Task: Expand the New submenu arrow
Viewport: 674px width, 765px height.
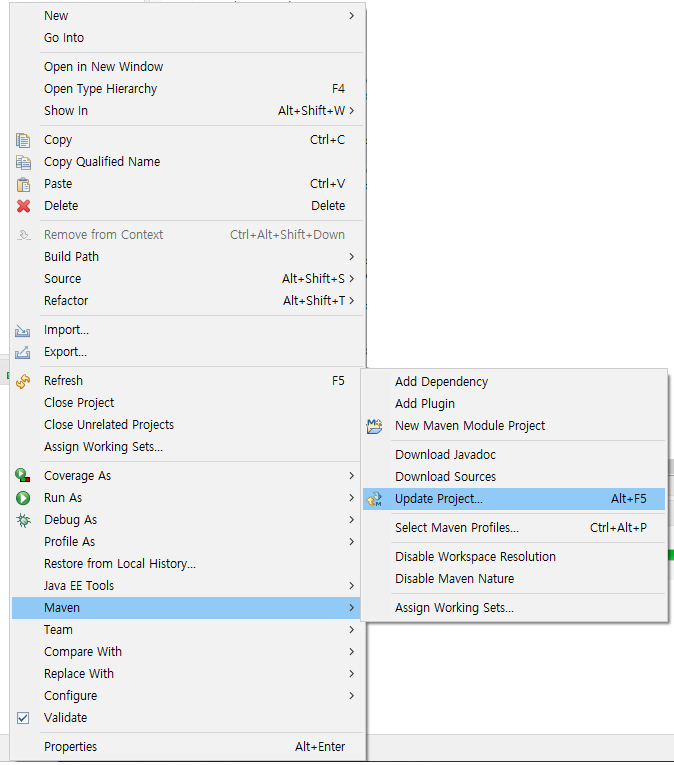Action: click(351, 16)
